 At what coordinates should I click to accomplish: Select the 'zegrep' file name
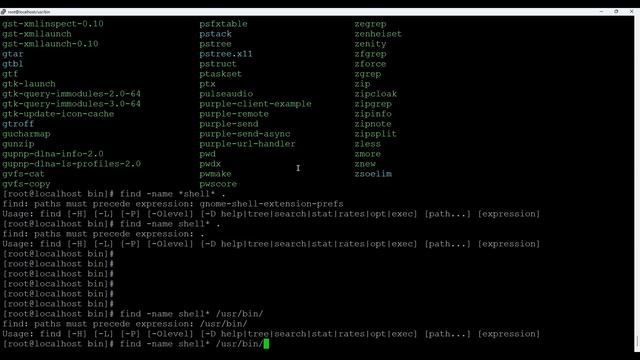(x=370, y=24)
